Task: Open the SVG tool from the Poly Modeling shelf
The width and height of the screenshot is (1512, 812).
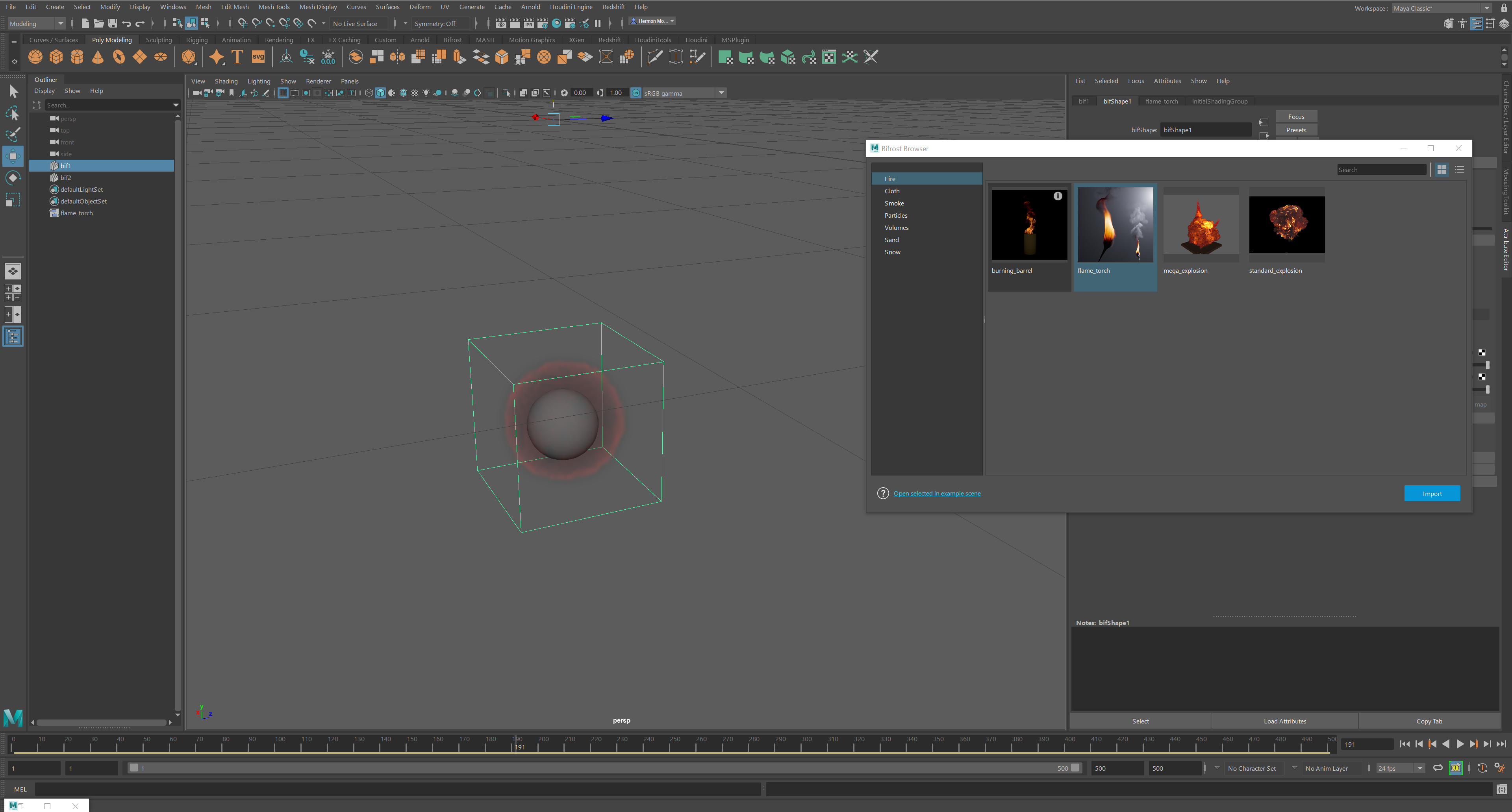Action: click(x=258, y=57)
